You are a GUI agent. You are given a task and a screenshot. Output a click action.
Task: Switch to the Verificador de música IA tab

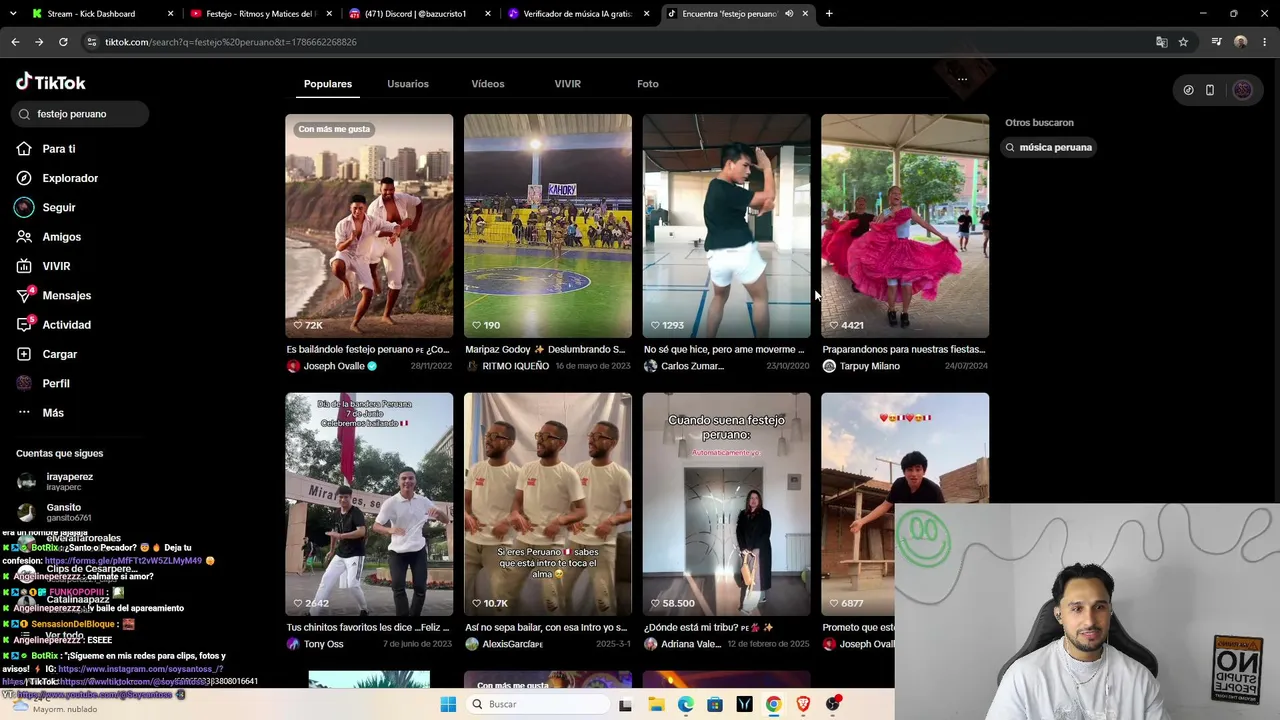(578, 14)
